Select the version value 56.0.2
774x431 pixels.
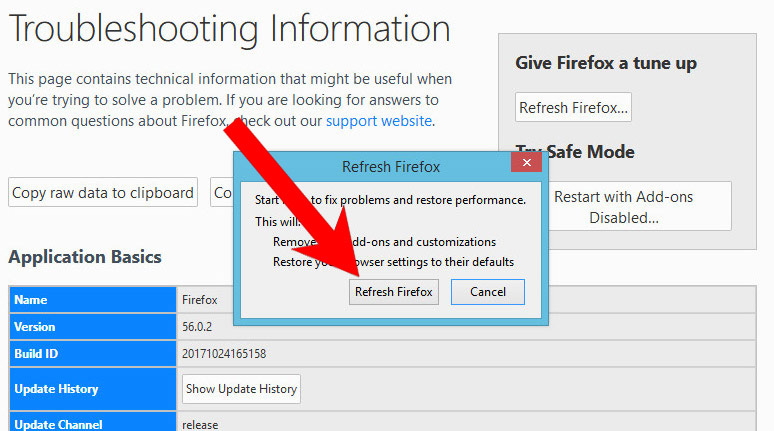pos(197,327)
